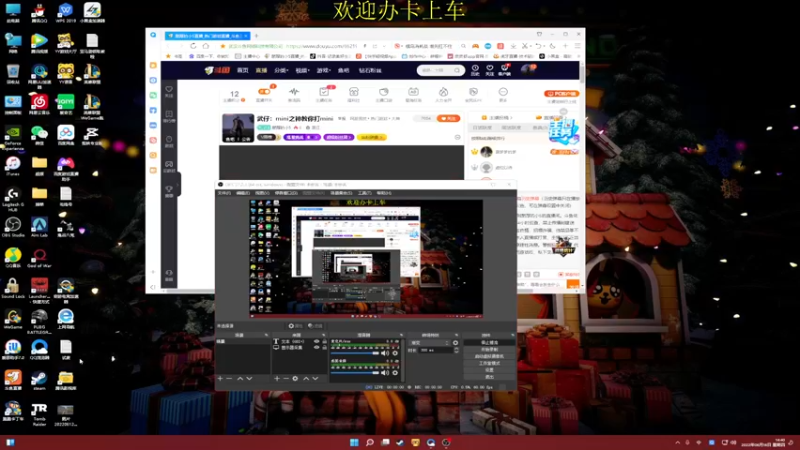
Task: Click the 关注 heart in Douyu left sidebar
Action: pos(169,90)
